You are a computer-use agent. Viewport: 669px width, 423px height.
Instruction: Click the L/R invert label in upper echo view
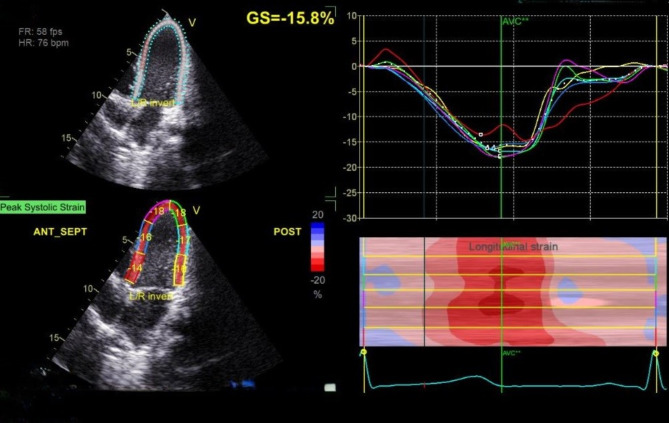[153, 103]
